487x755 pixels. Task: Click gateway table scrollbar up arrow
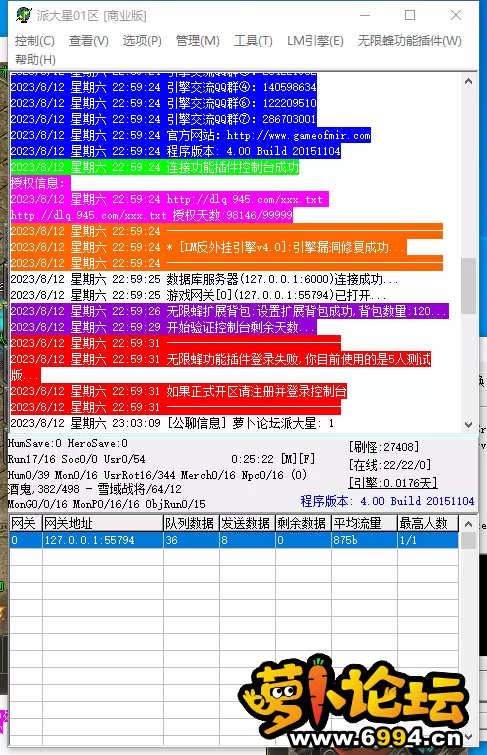pyautogui.click(x=468, y=524)
